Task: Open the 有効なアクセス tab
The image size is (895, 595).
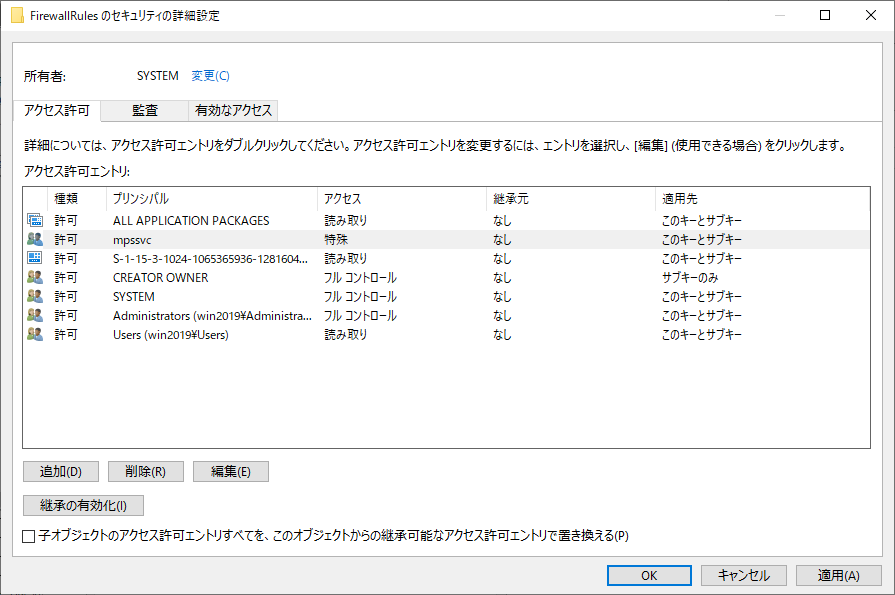Action: 233,110
